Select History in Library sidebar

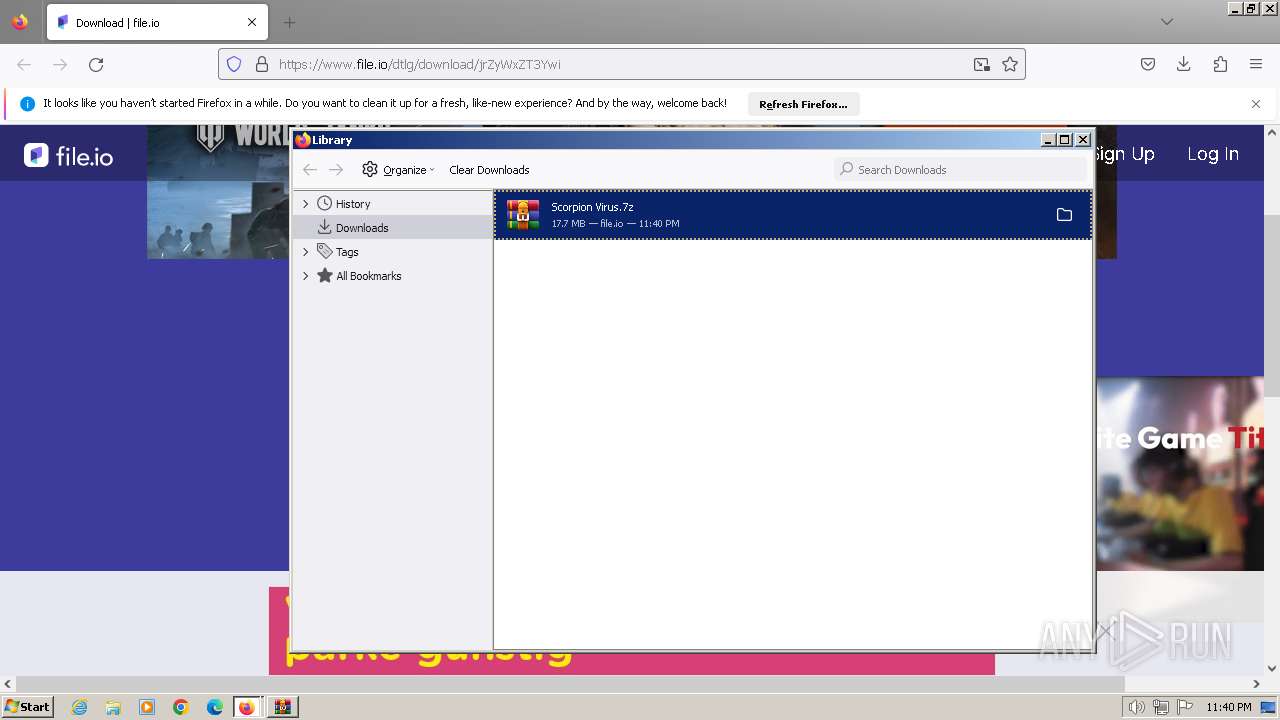click(353, 204)
